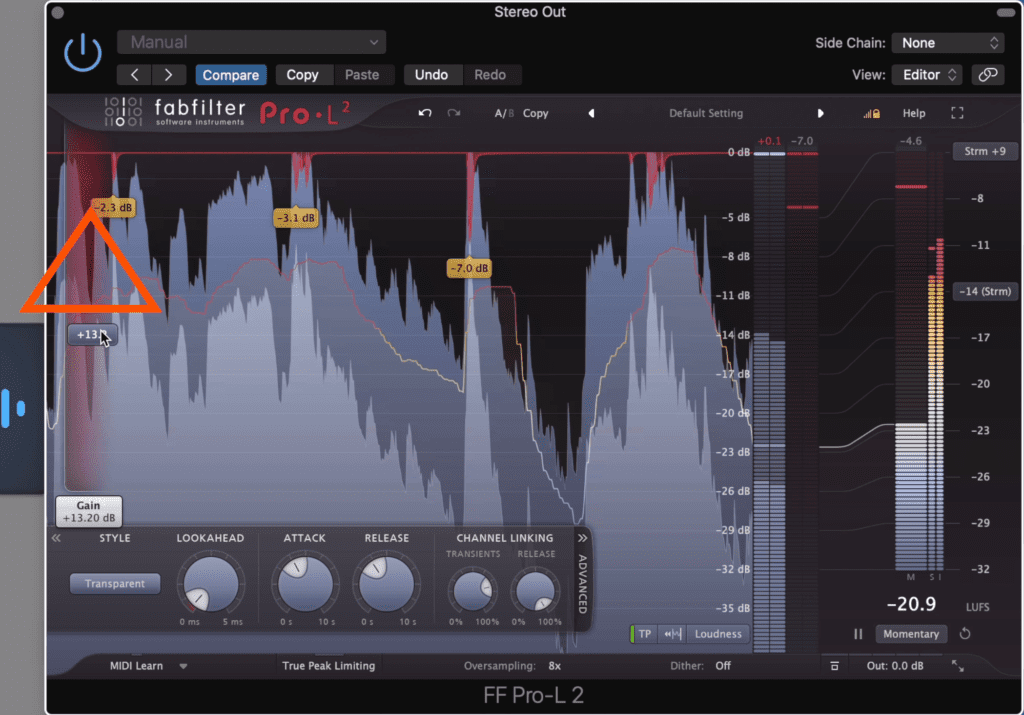Toggle the meter scale compress icon
This screenshot has width=1024, height=715.
[x=673, y=634]
